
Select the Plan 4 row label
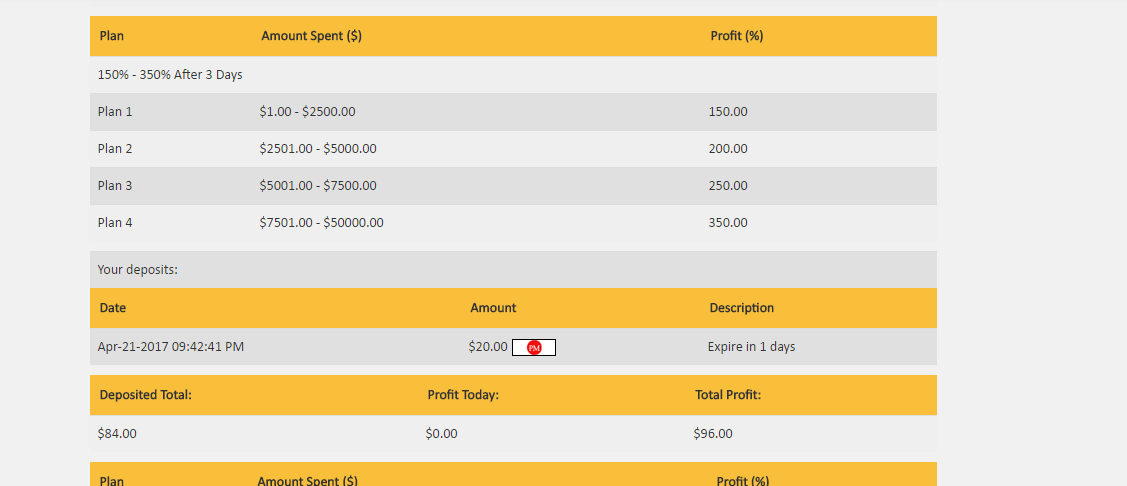tap(115, 223)
